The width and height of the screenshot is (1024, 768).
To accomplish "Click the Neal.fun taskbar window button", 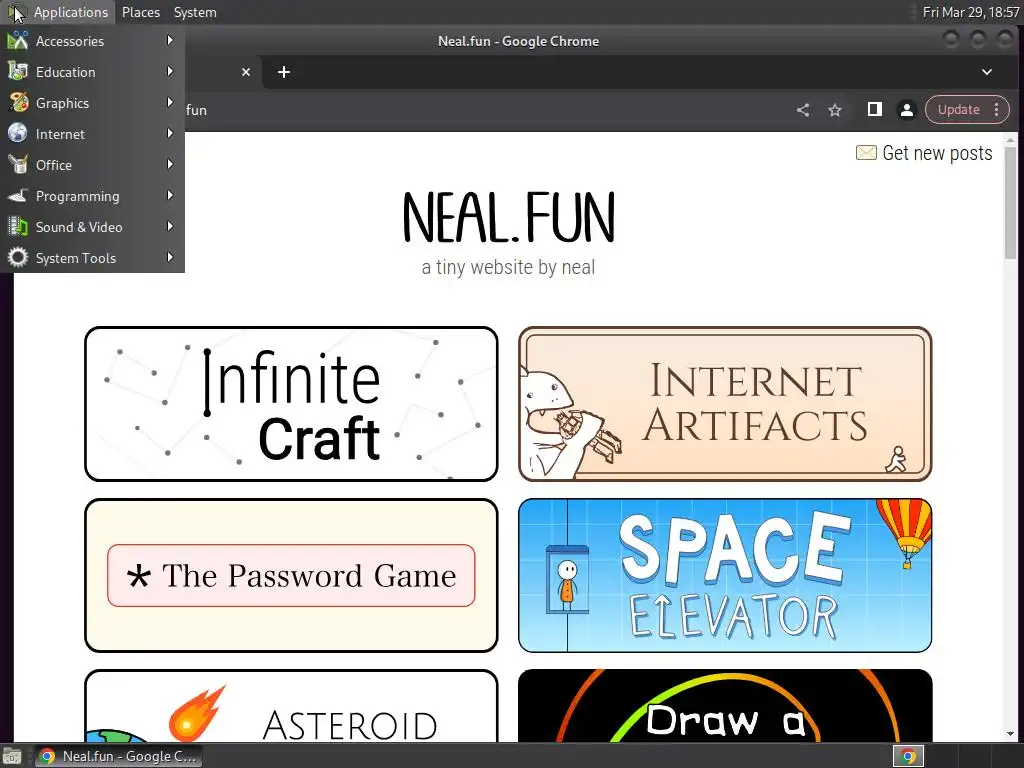I will [118, 756].
